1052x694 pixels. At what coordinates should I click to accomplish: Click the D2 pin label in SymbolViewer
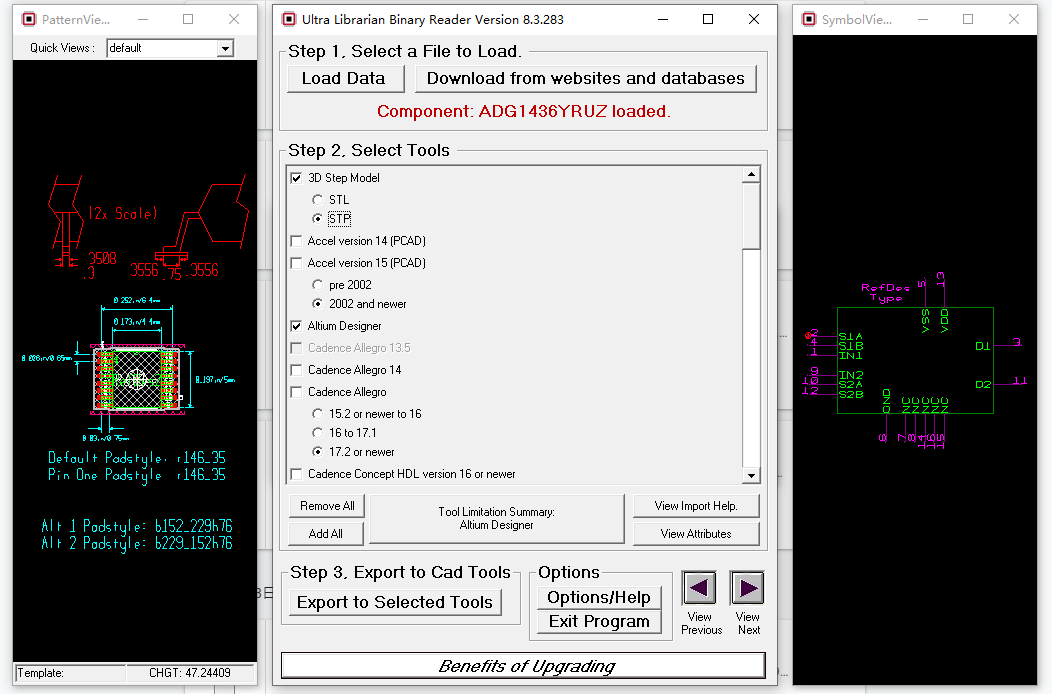(983, 384)
